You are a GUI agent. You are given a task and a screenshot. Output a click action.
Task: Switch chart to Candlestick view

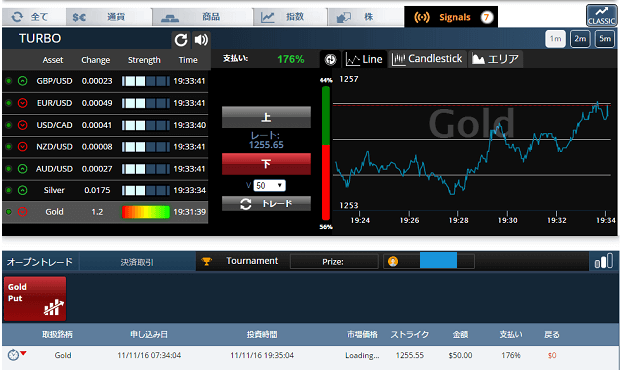point(427,59)
